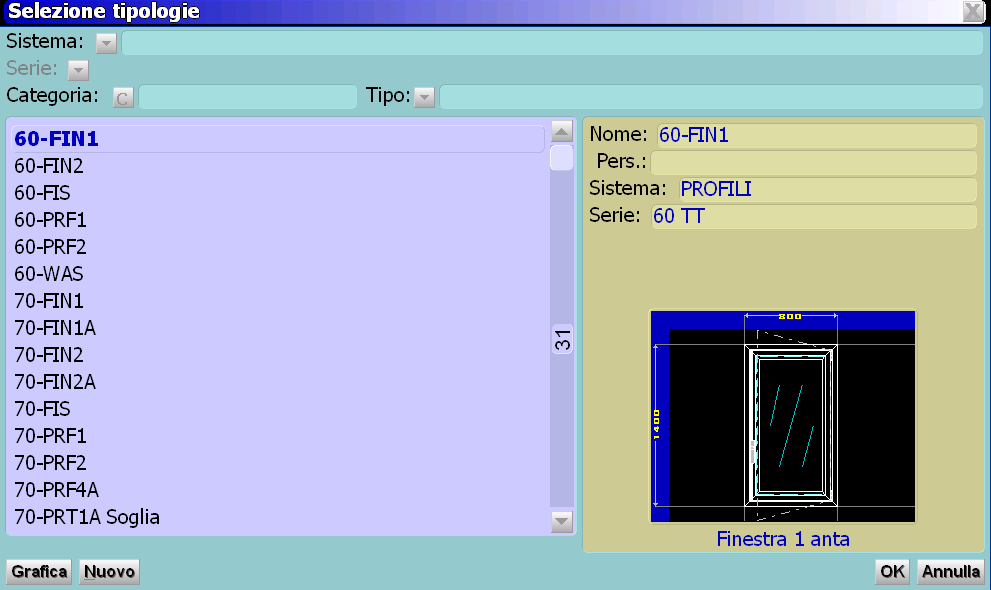Select 70-FIN1A in the list
Image resolution: width=991 pixels, height=590 pixels.
[278, 328]
